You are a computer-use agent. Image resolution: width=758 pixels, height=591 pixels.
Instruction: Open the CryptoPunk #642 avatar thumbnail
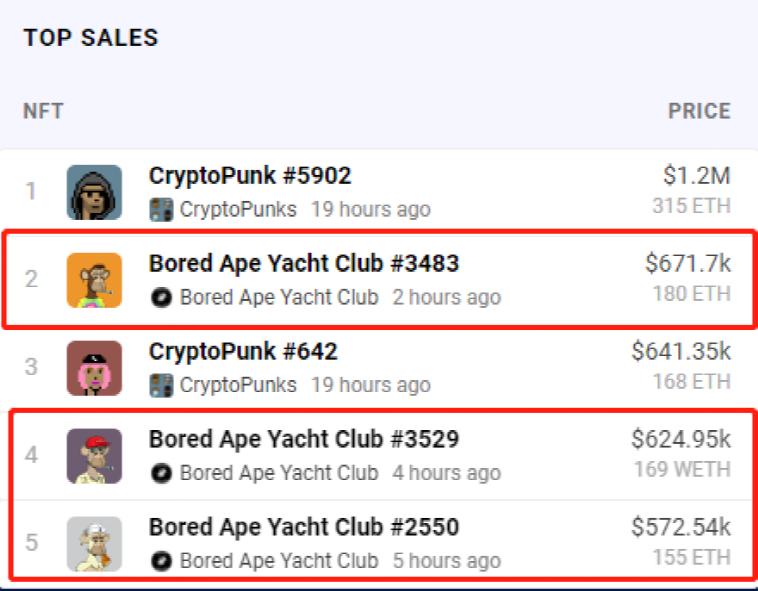pos(94,368)
